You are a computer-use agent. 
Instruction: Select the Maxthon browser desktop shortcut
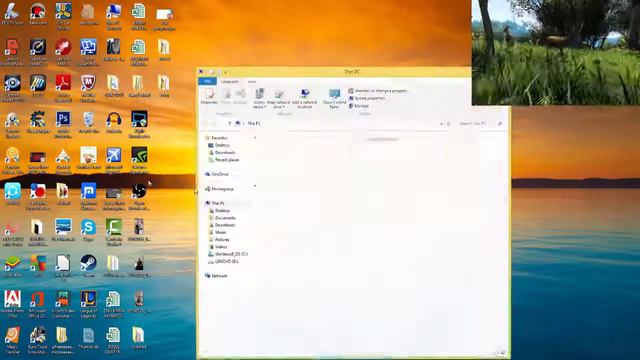88,196
